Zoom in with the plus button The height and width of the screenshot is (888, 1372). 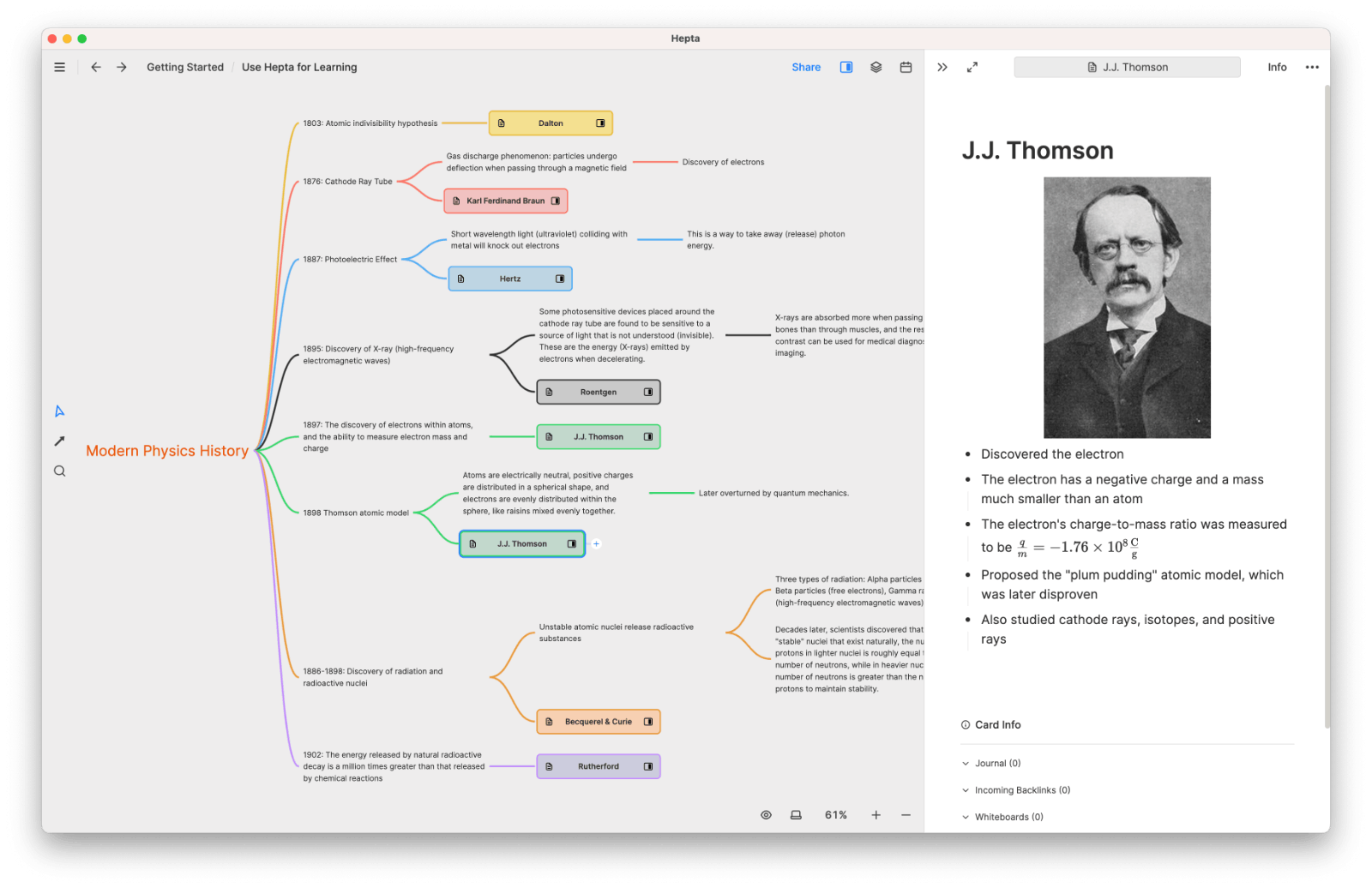click(876, 815)
